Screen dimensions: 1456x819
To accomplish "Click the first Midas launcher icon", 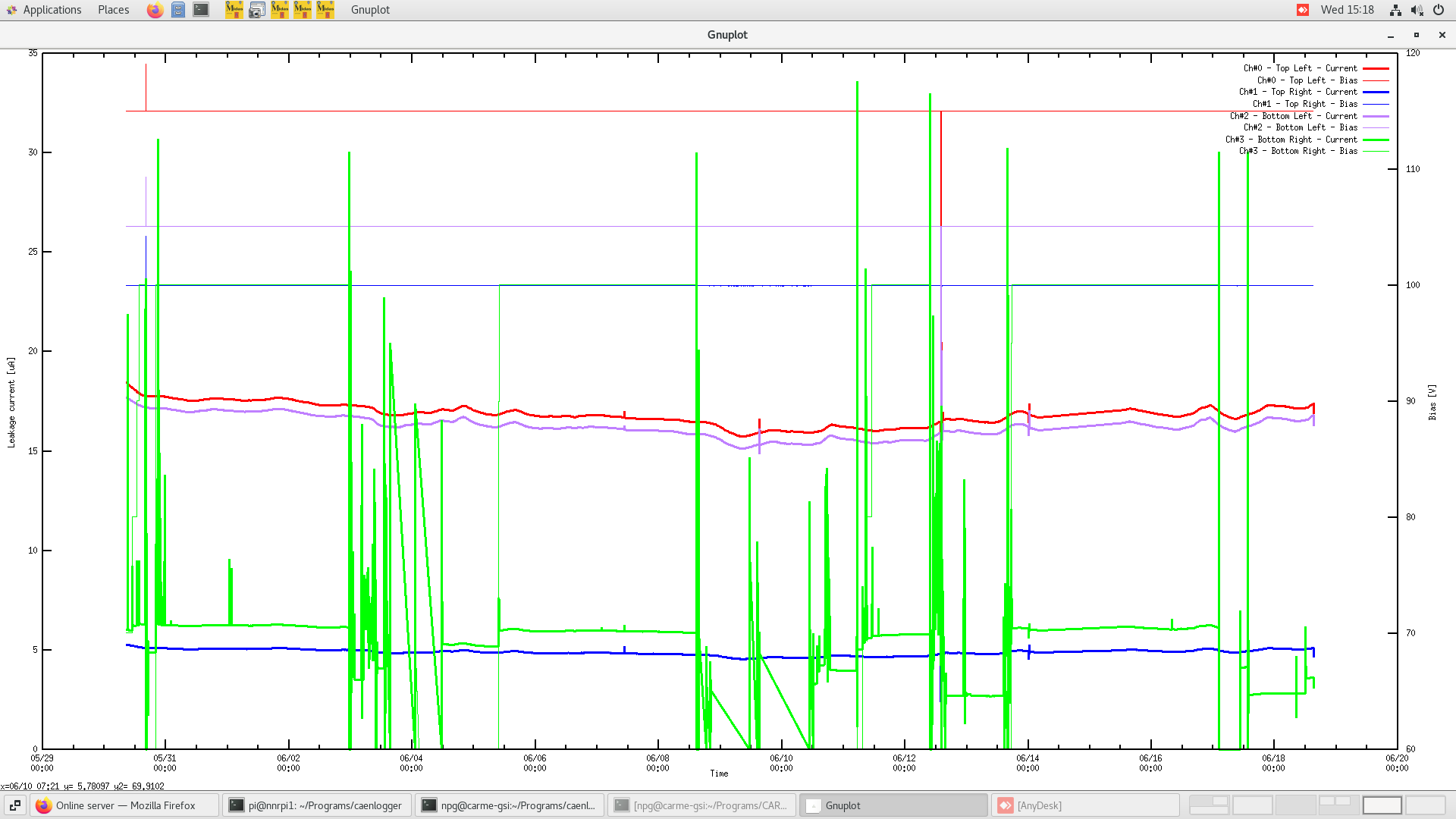I will 234,10.
